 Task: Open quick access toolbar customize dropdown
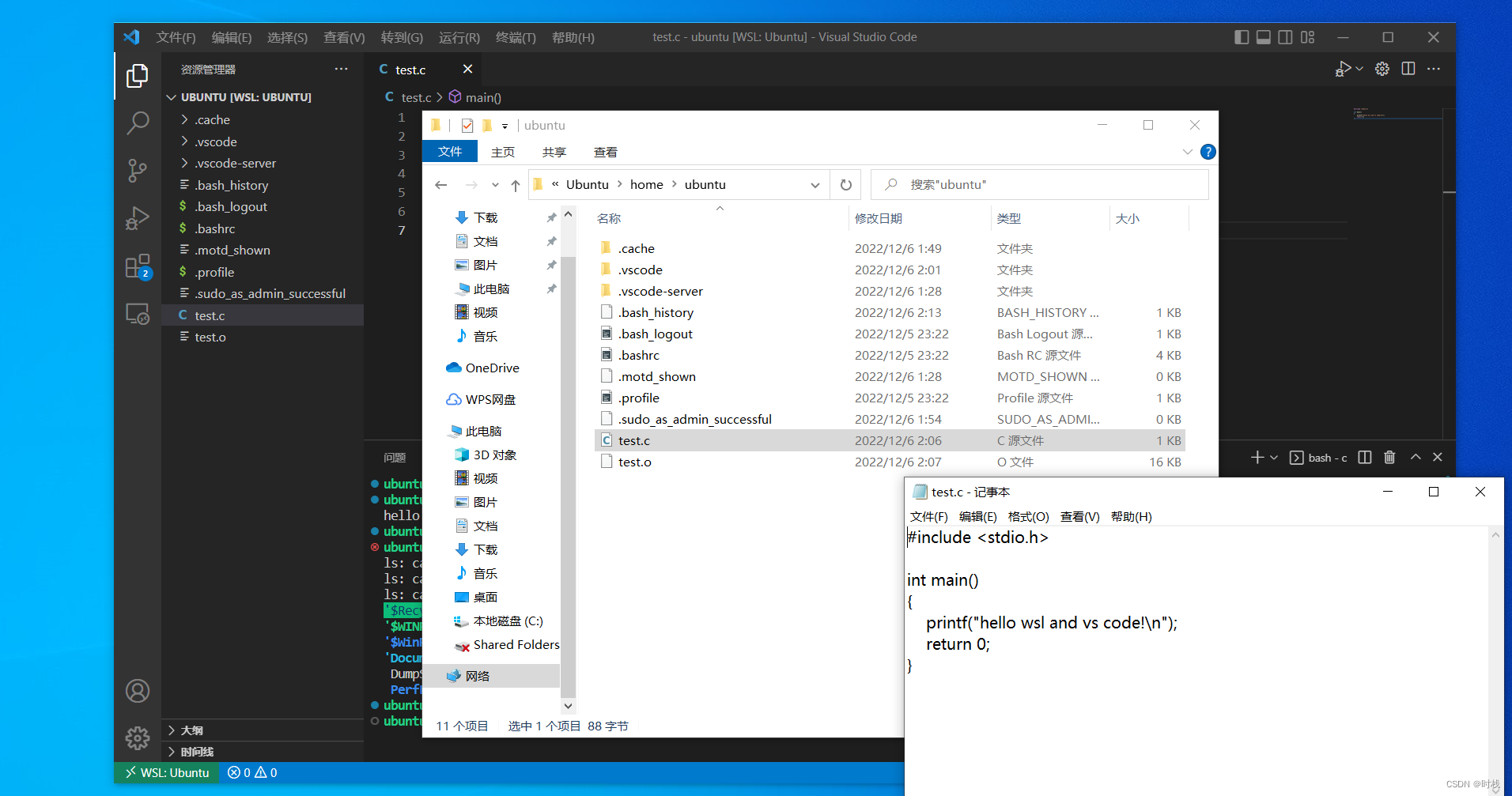505,126
